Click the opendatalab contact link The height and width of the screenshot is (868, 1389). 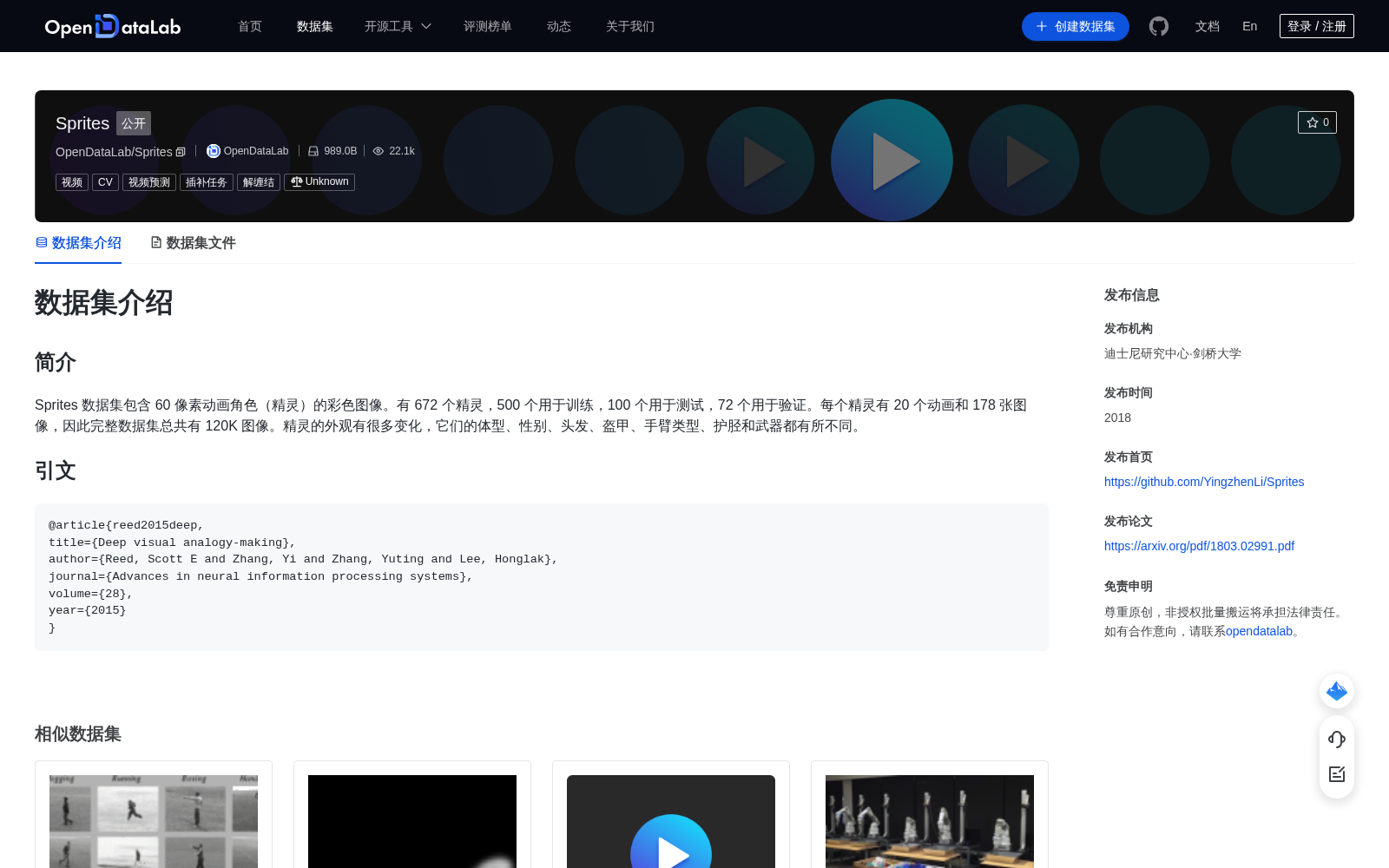1259,631
